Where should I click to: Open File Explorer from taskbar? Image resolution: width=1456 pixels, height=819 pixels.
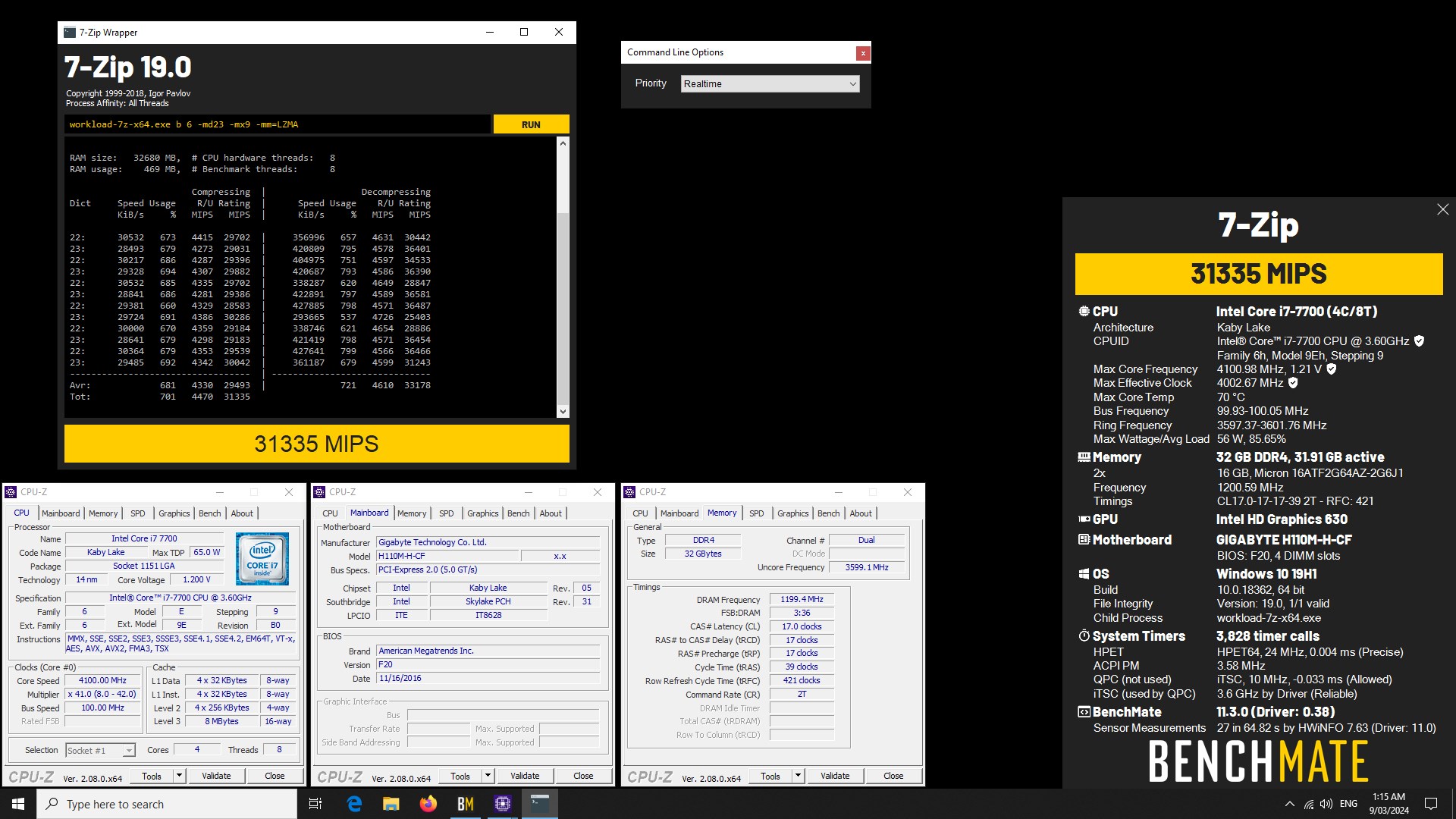tap(391, 804)
